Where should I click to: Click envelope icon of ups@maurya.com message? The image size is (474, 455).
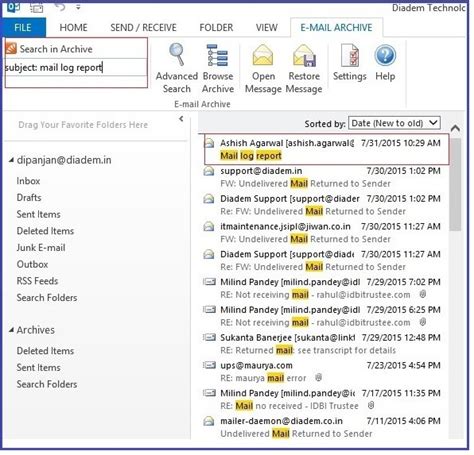tap(209, 365)
